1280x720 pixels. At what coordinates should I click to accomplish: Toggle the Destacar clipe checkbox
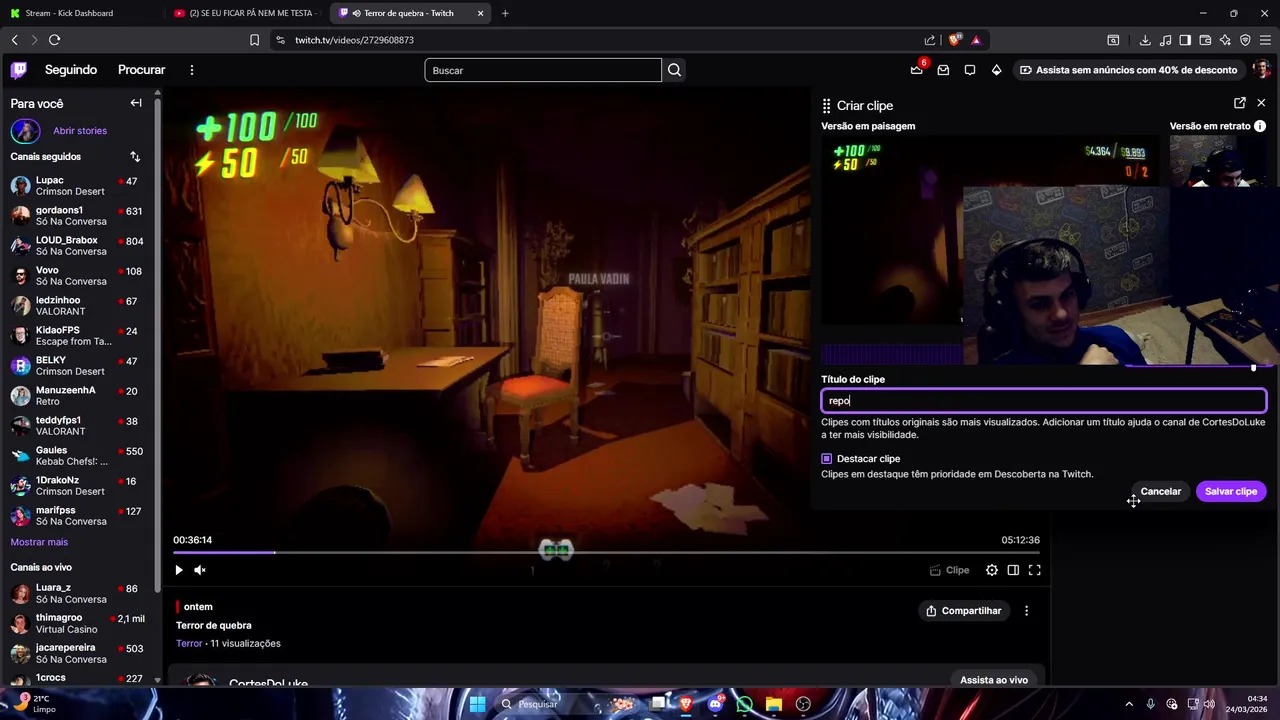point(827,459)
